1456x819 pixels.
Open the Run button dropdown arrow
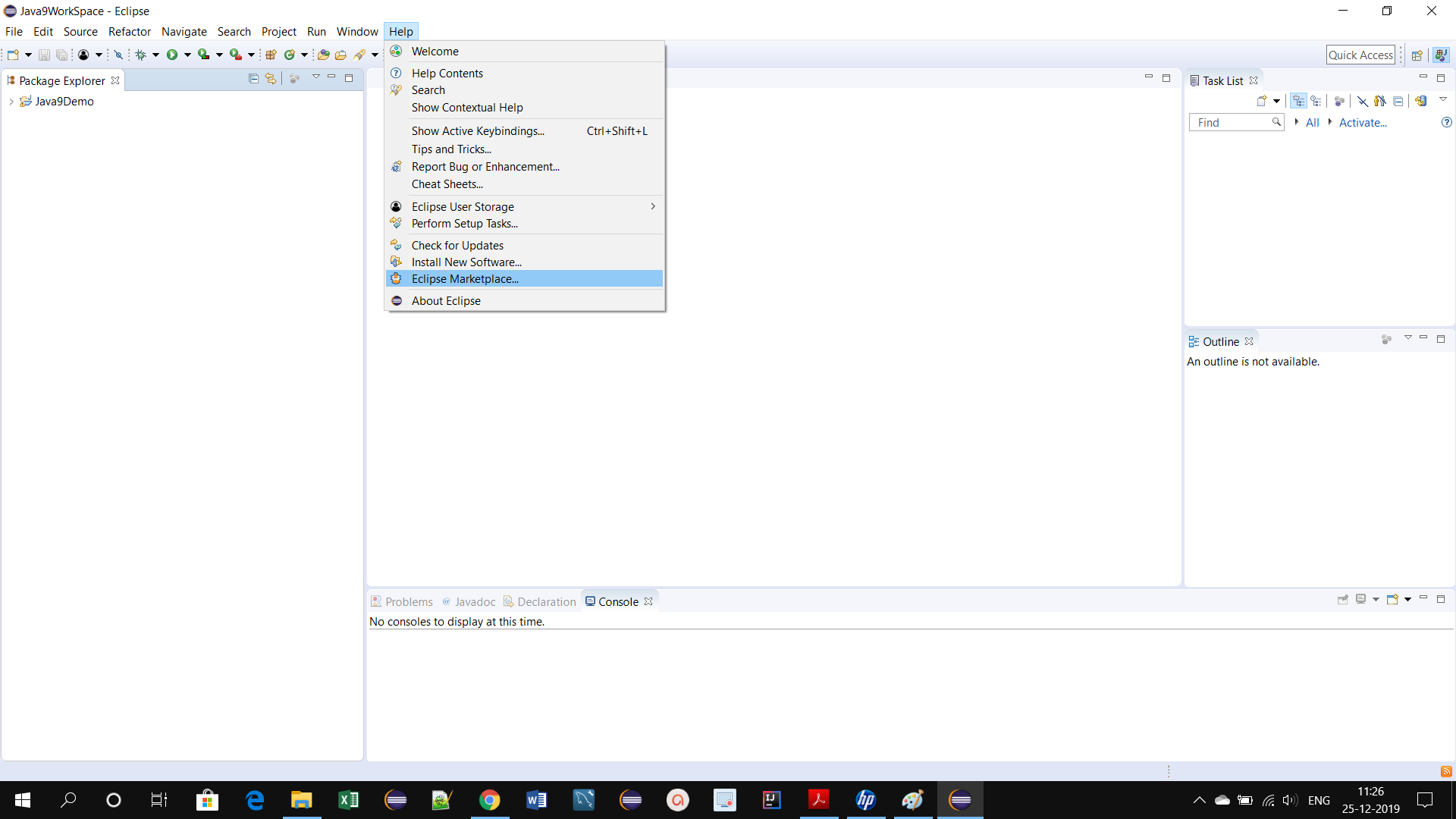click(187, 55)
